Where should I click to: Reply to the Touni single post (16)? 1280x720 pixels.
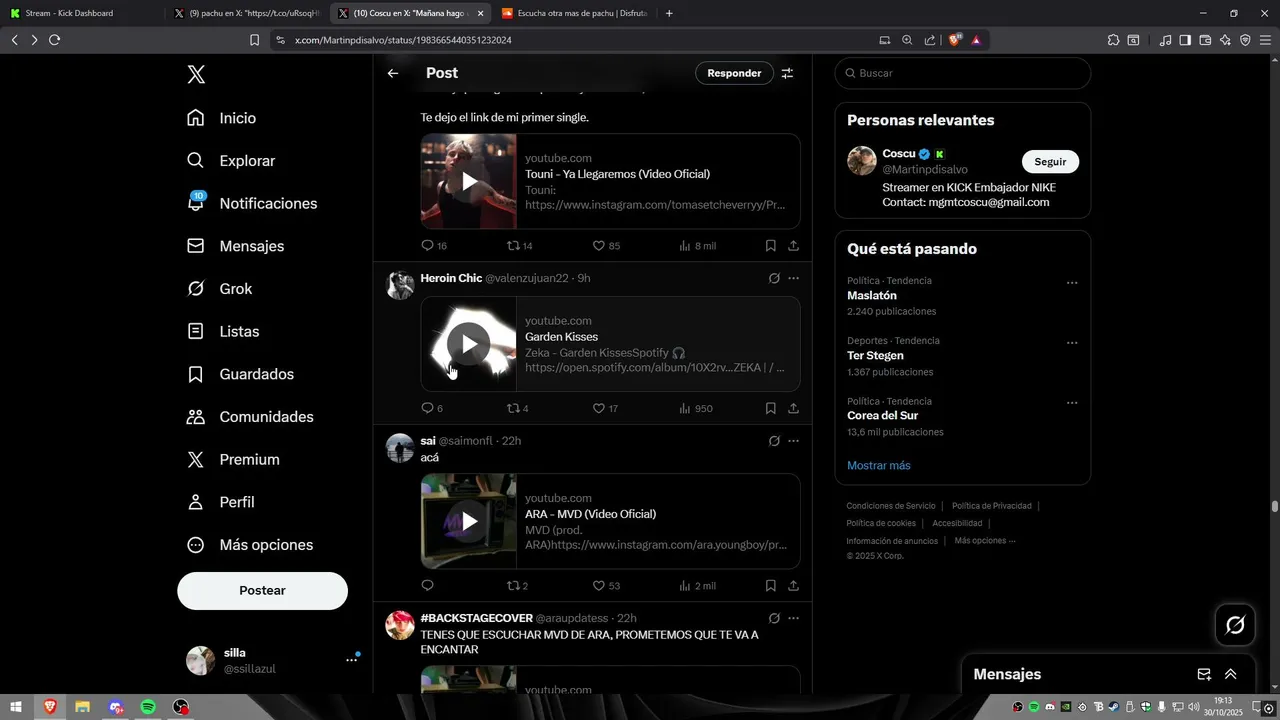pyautogui.click(x=434, y=246)
